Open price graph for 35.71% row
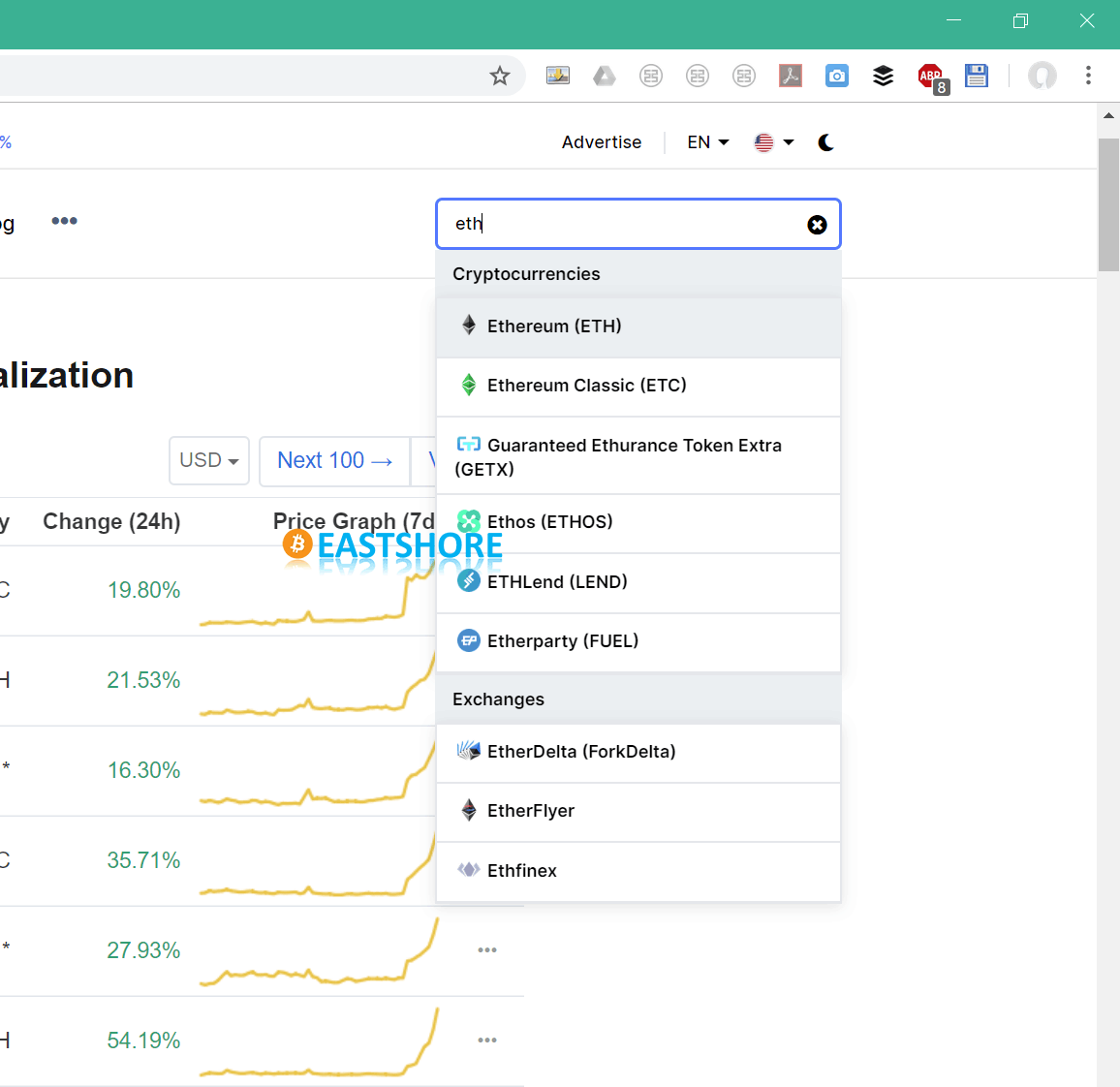The height and width of the screenshot is (1087, 1120). coord(318,863)
